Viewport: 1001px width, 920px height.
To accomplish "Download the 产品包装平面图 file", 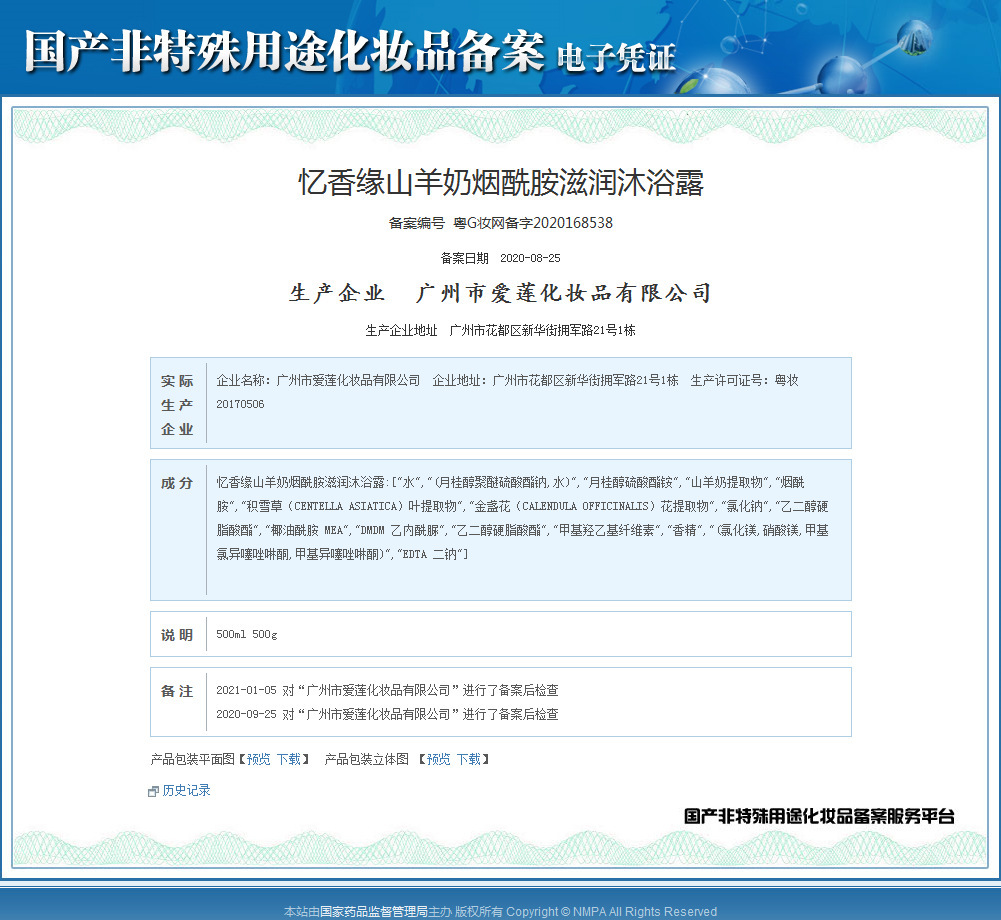I will click(289, 759).
